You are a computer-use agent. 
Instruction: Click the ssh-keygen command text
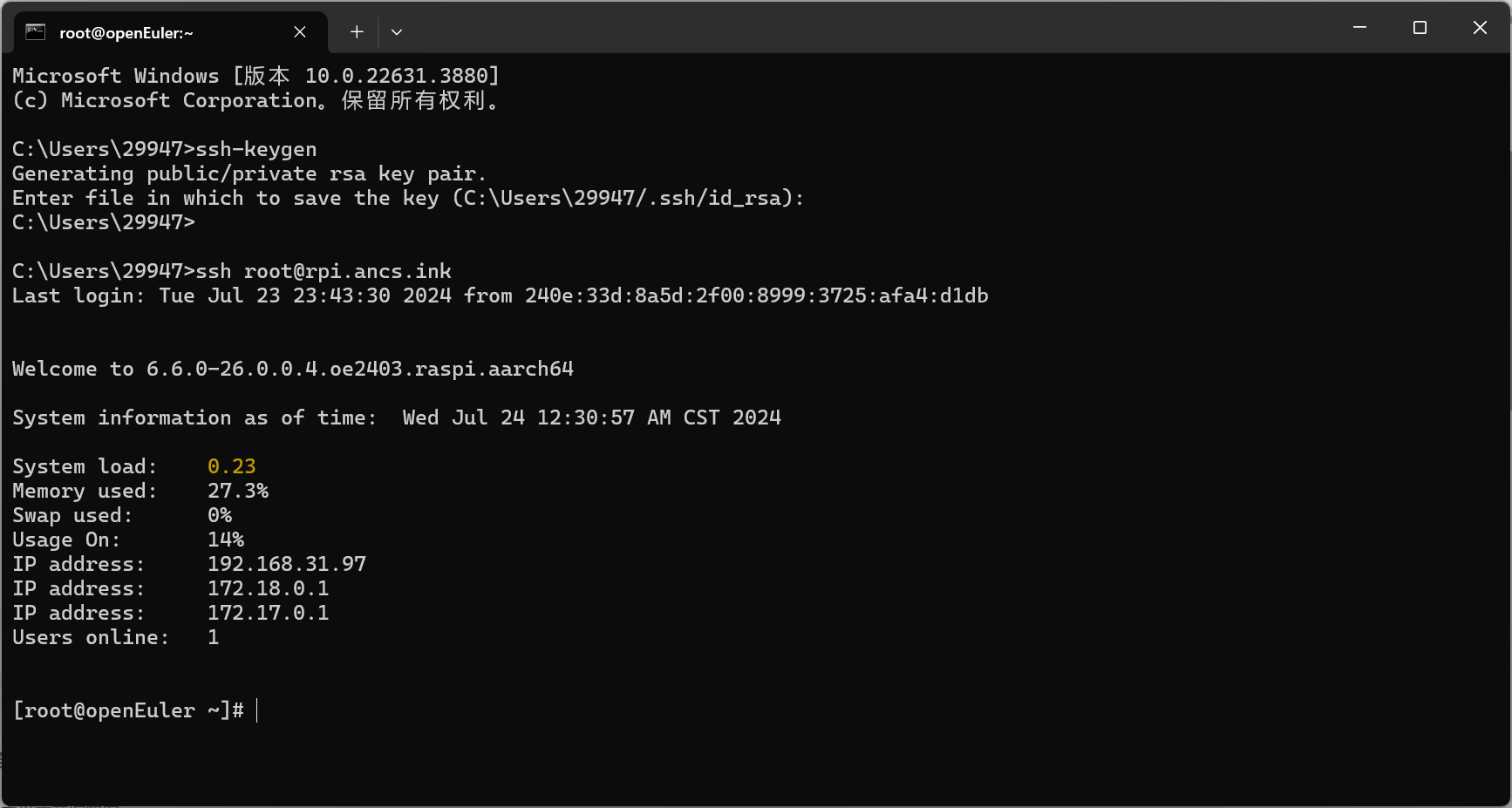pos(256,149)
